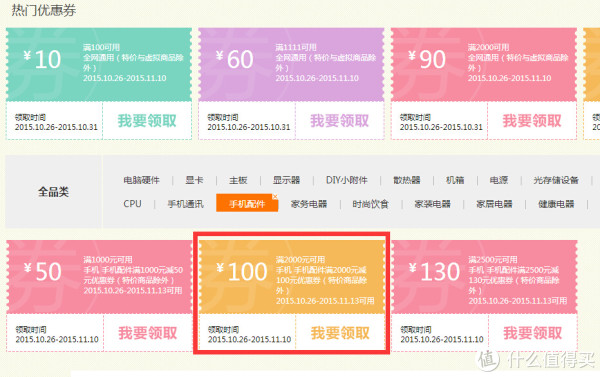Viewport: 600px width, 377px height.
Task: Claim the highlighted ¥100 coupon
Action: pyautogui.click(x=340, y=333)
